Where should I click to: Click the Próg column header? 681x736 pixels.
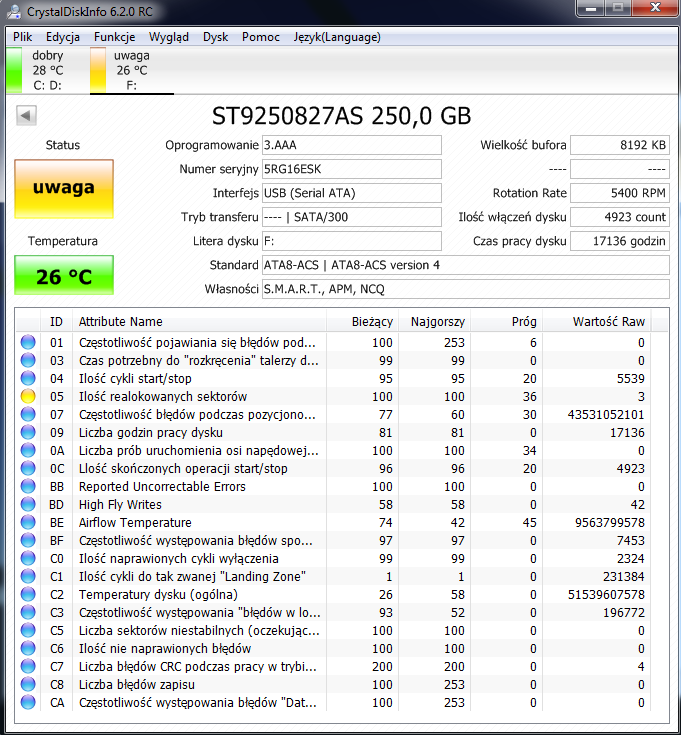[506, 322]
